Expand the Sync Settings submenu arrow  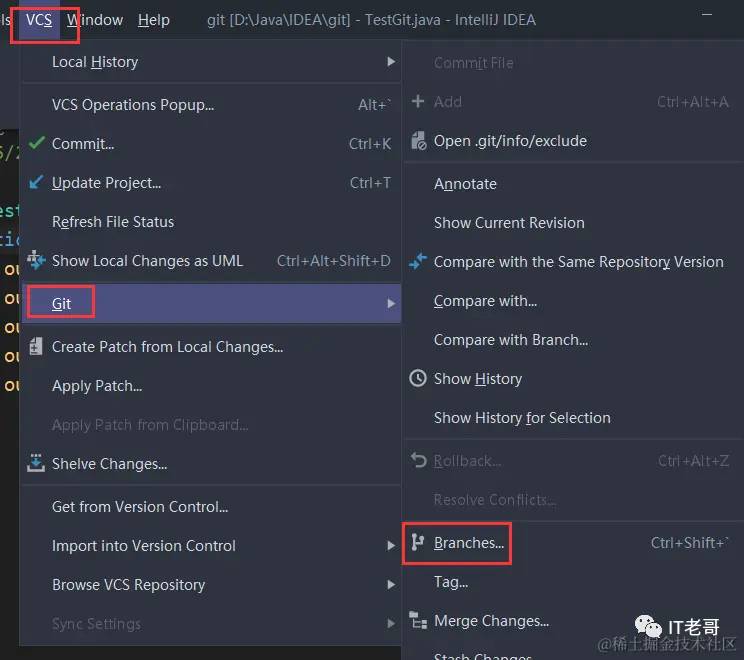pos(391,623)
